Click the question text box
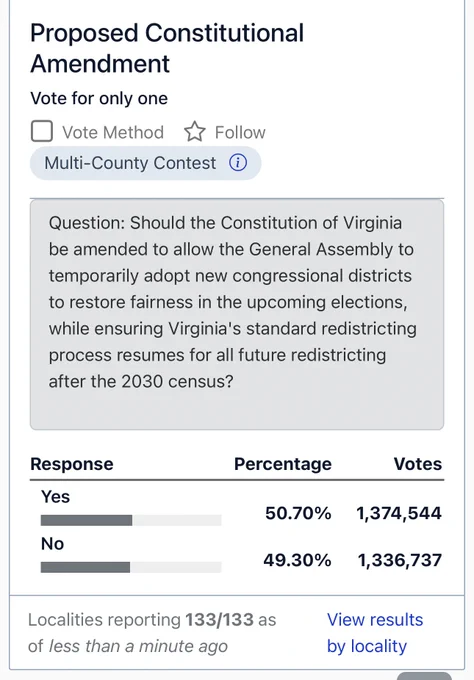The image size is (474, 680). pos(237,314)
